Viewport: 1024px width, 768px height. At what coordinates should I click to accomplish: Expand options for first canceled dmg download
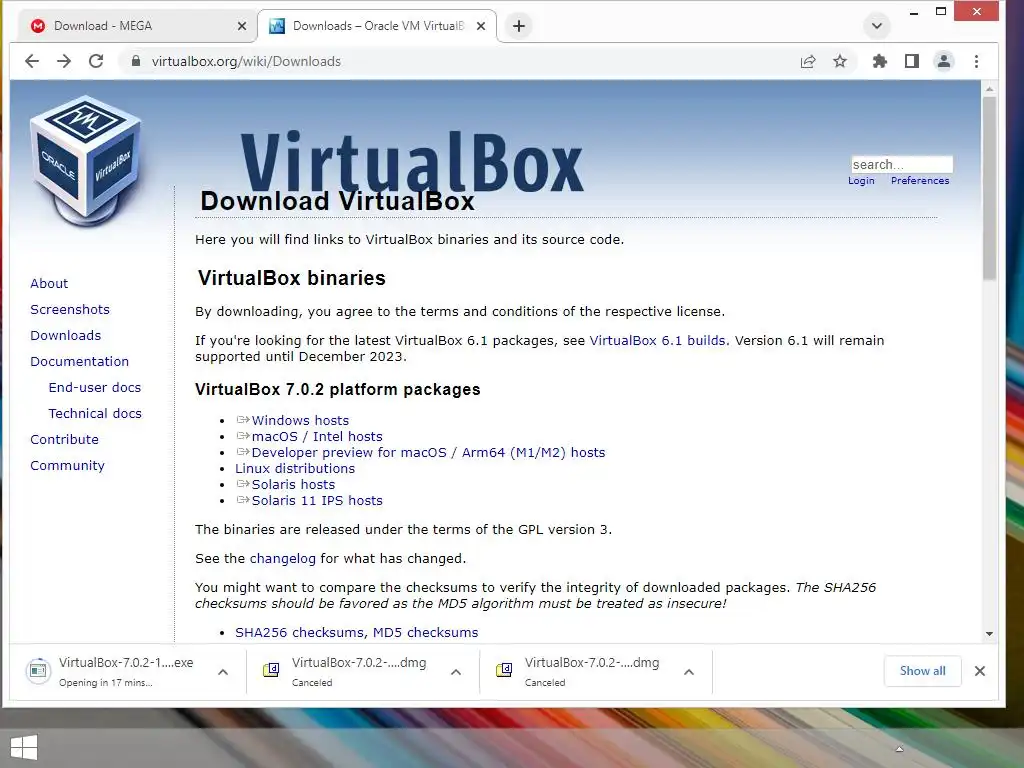coord(456,671)
